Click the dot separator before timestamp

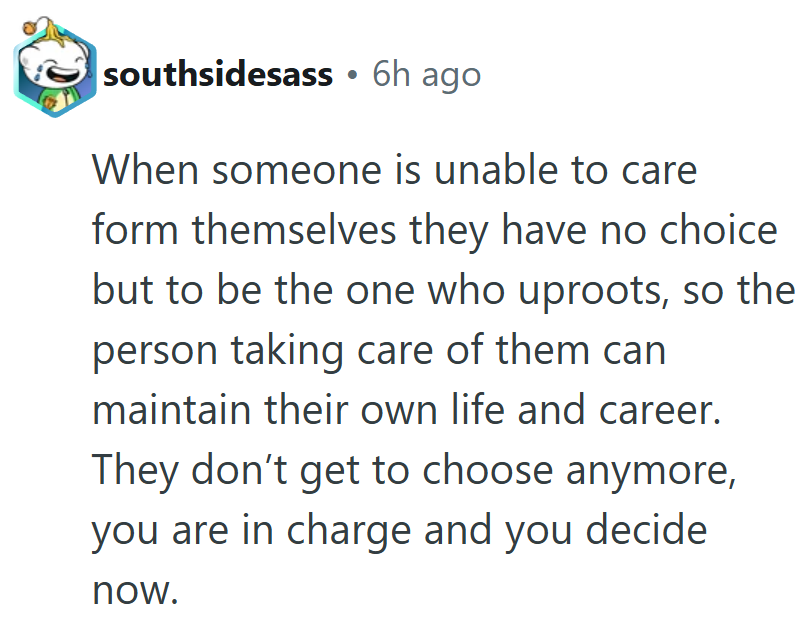tap(352, 75)
